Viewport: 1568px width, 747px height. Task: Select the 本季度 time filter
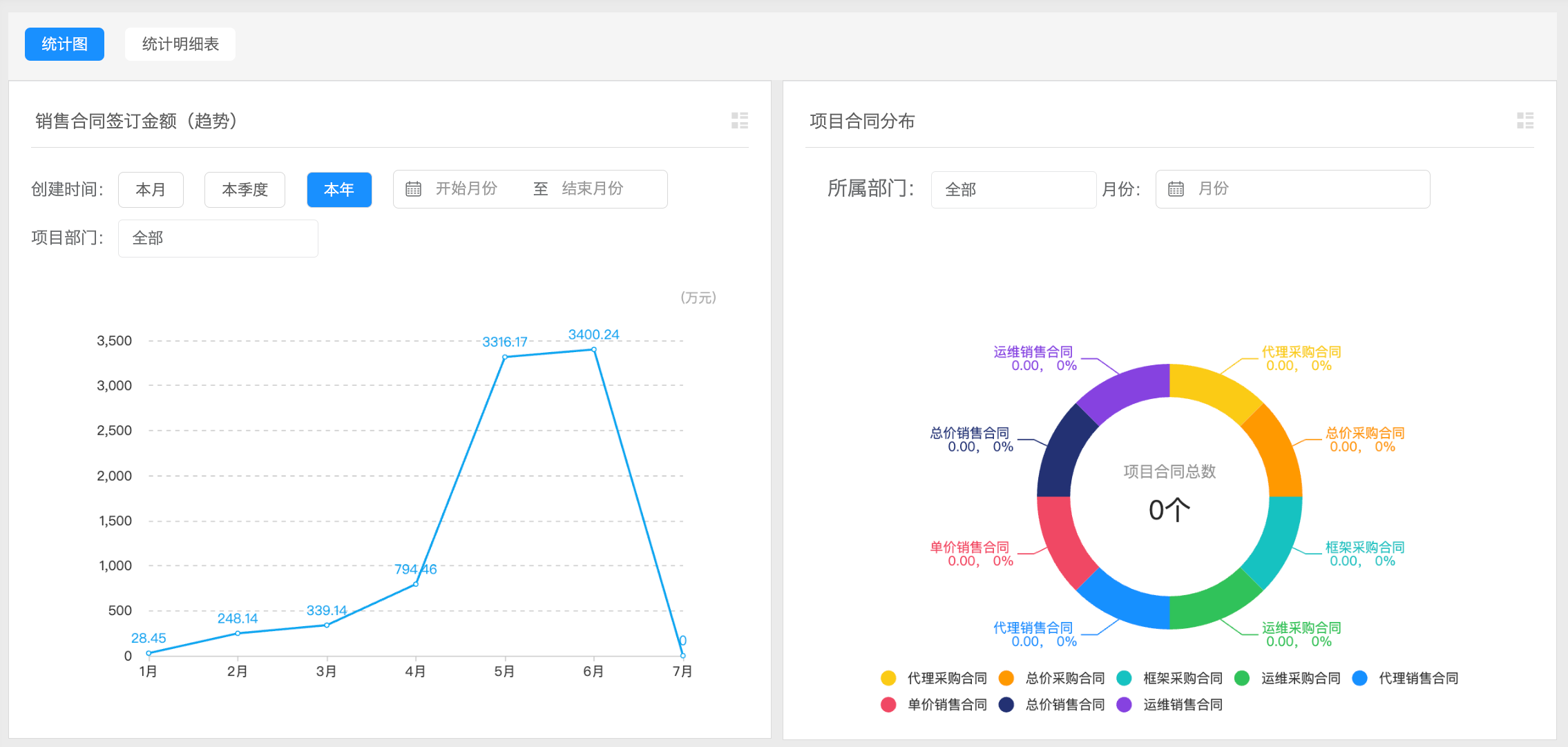point(245,189)
